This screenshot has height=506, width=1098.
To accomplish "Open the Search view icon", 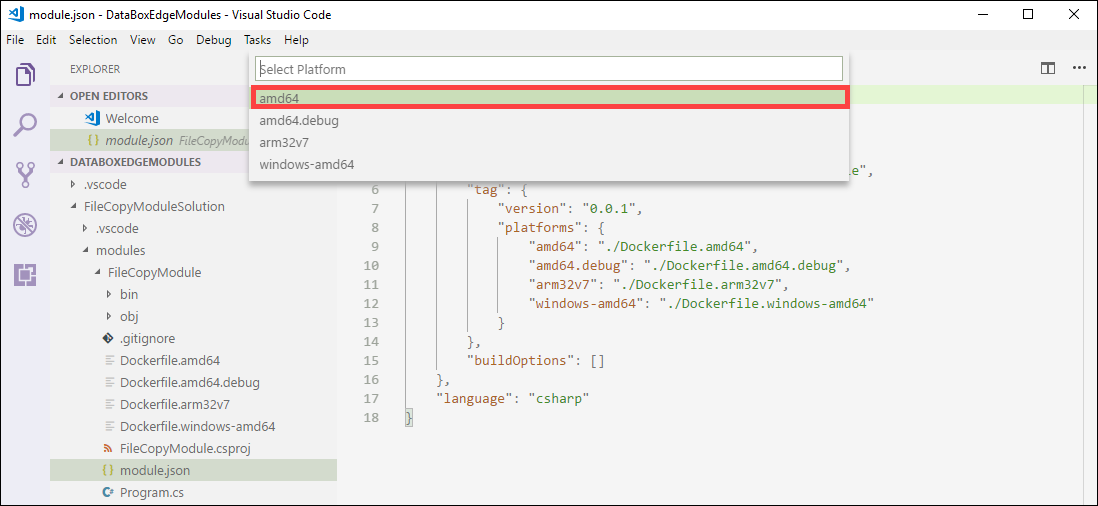I will click(x=25, y=125).
